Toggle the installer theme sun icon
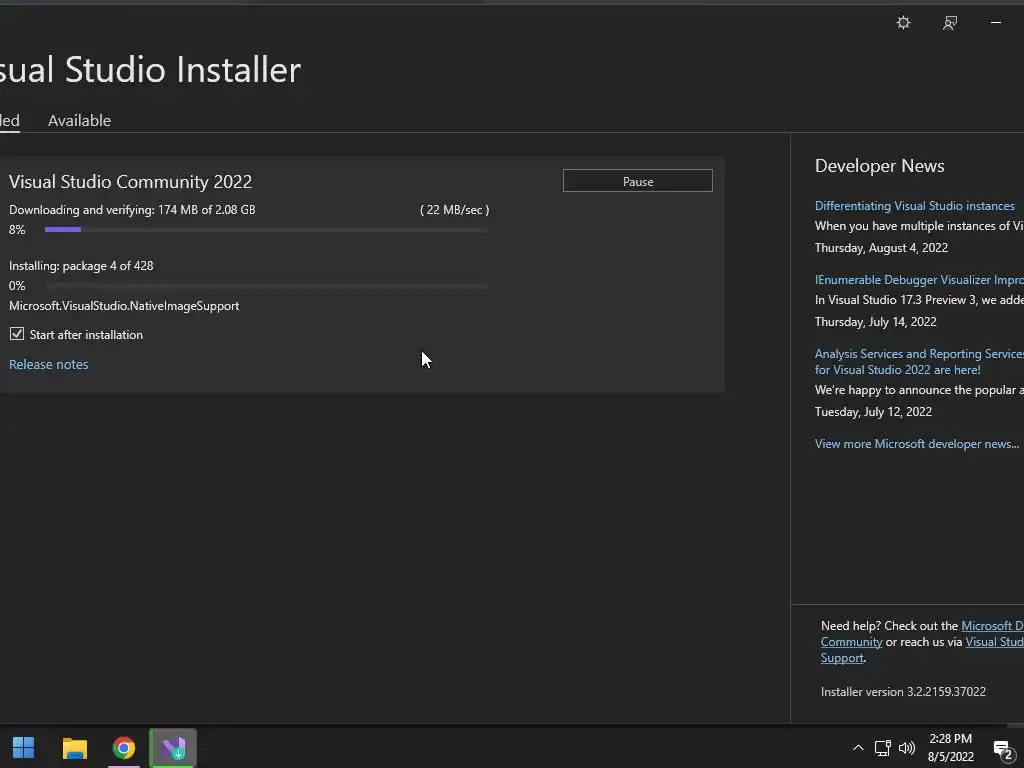Screen dimensions: 1024x768 [x=903, y=23]
